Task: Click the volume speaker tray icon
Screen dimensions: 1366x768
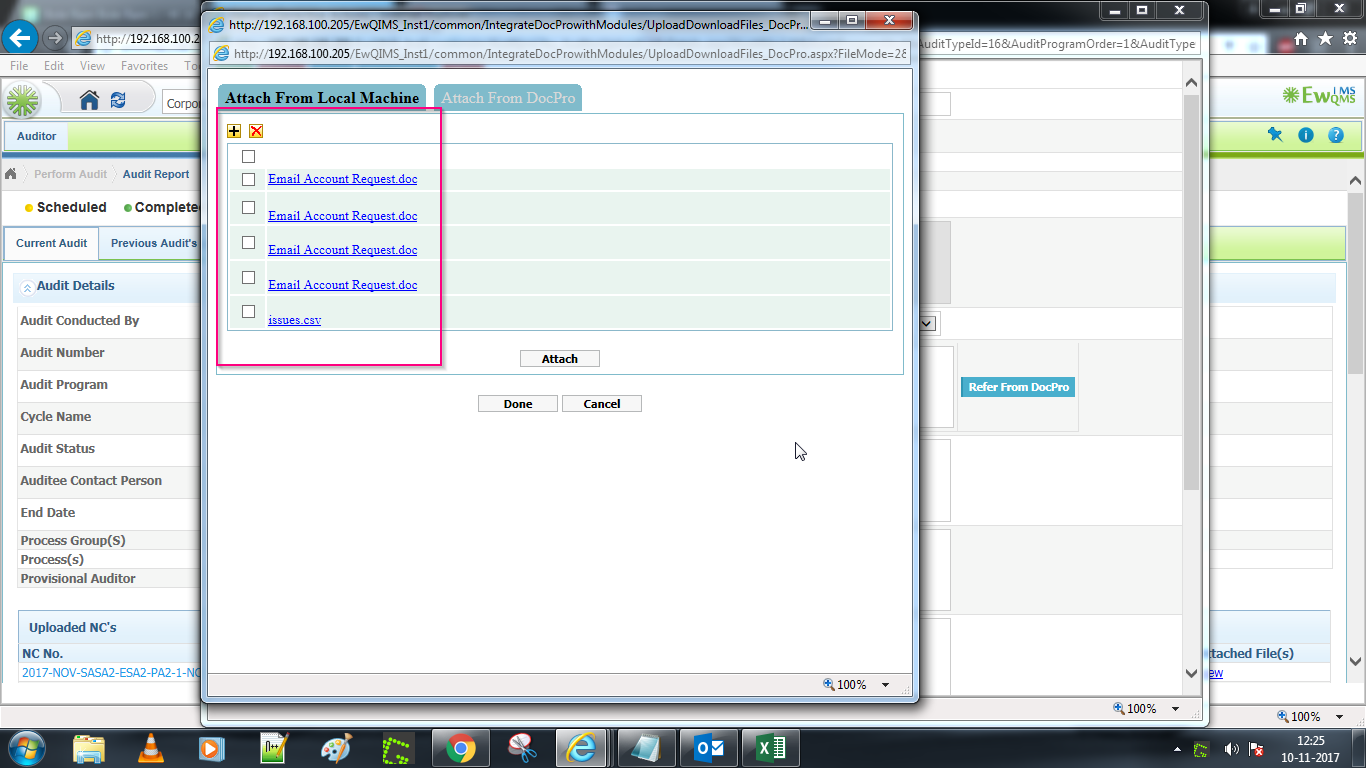Action: [1231, 748]
